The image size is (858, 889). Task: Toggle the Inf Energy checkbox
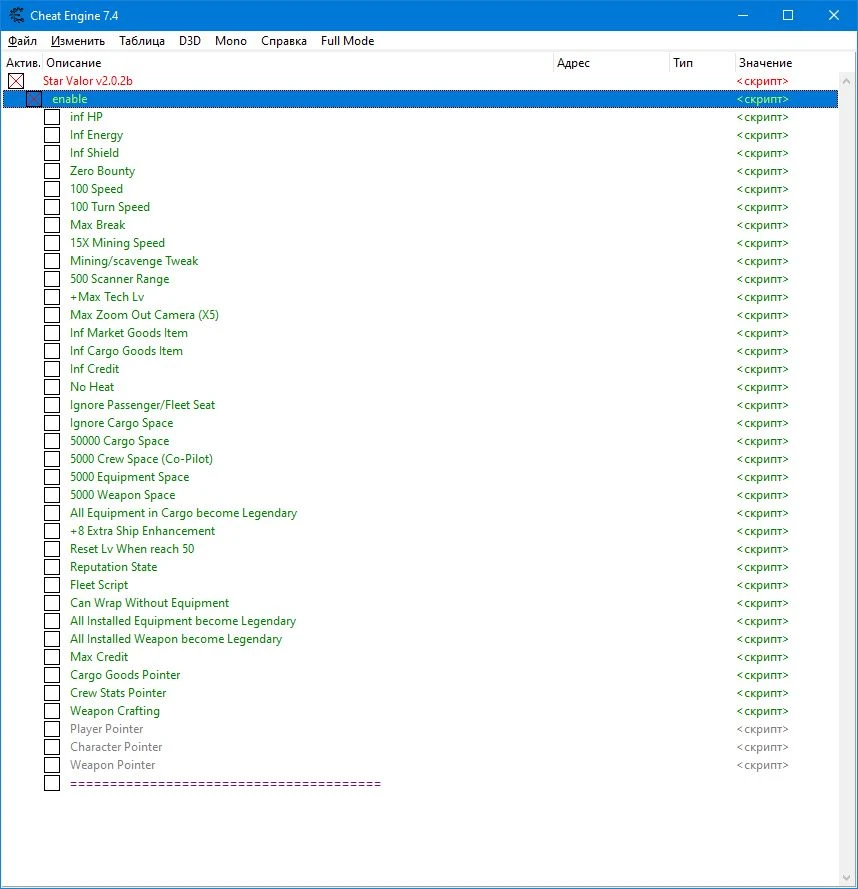coord(52,135)
